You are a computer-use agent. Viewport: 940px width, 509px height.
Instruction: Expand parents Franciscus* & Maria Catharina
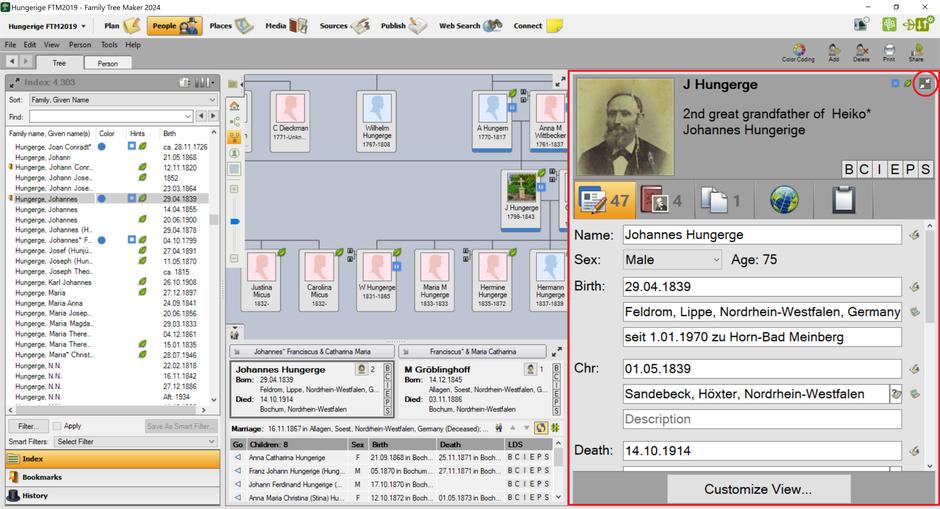(472, 352)
